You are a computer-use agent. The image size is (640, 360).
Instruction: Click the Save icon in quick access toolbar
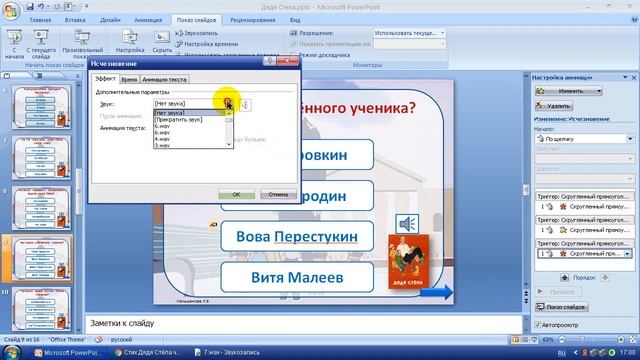click(x=30, y=7)
